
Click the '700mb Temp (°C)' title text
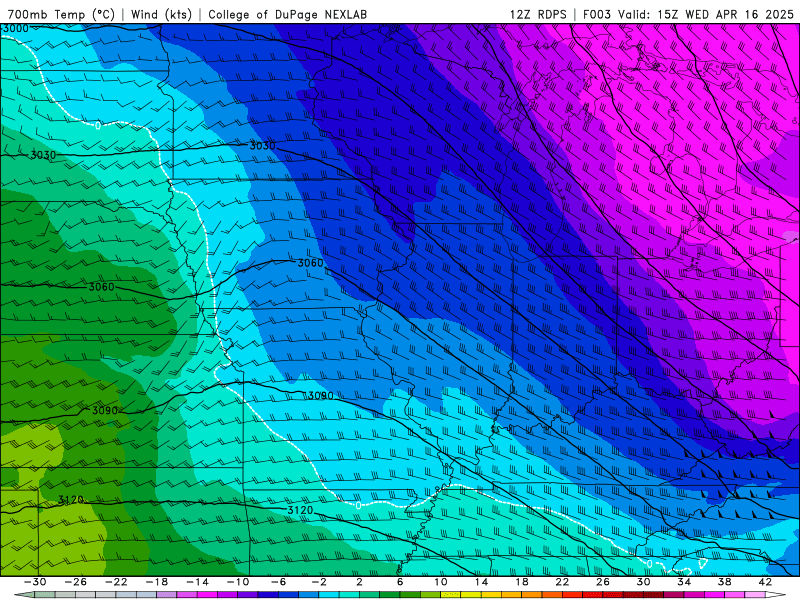(61, 14)
